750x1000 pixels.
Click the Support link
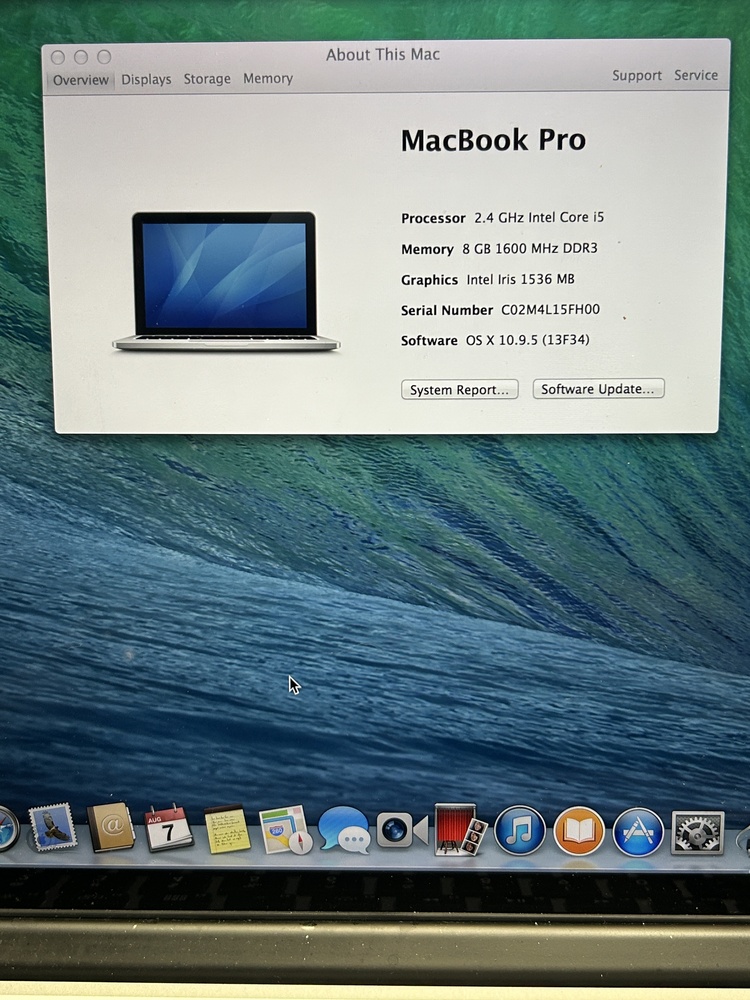click(x=637, y=75)
